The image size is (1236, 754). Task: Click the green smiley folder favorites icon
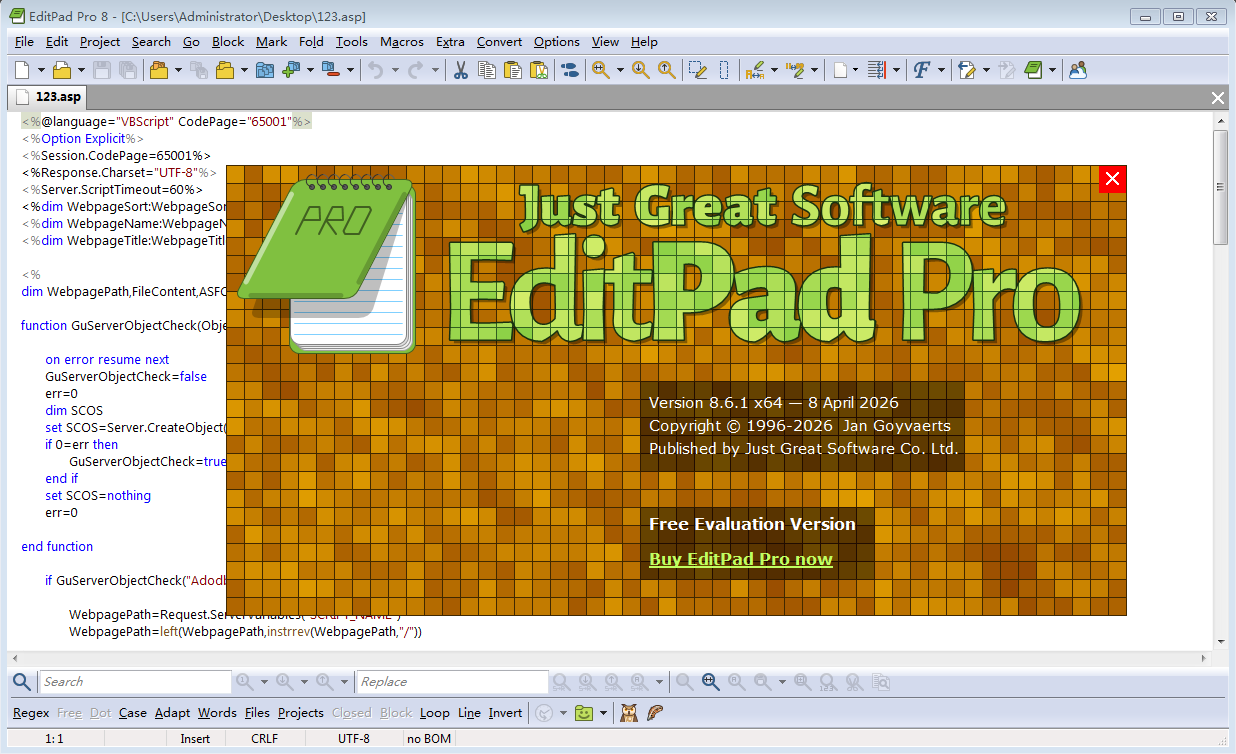pyautogui.click(x=584, y=713)
